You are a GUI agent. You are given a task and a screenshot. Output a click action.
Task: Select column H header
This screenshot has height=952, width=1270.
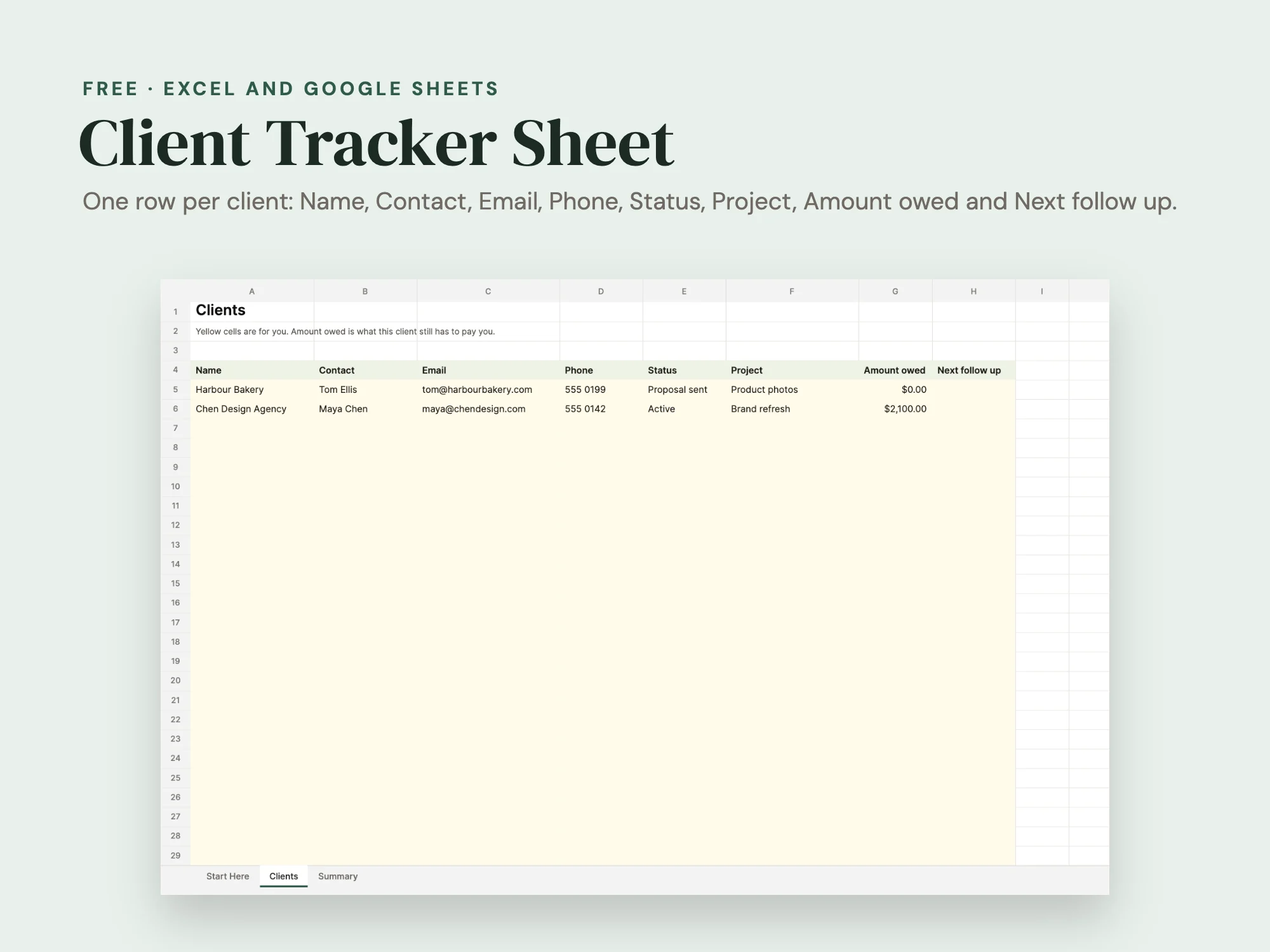click(x=973, y=291)
